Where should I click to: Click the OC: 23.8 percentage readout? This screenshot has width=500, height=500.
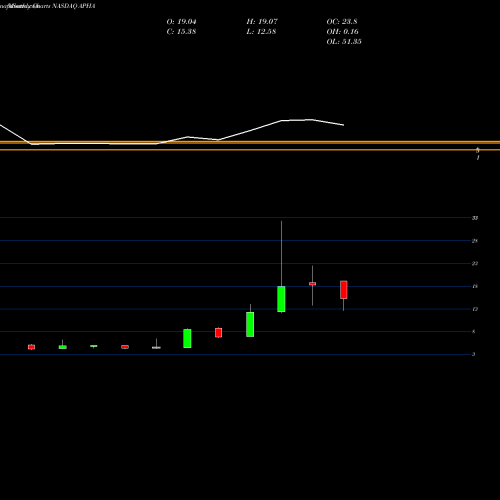[342, 22]
